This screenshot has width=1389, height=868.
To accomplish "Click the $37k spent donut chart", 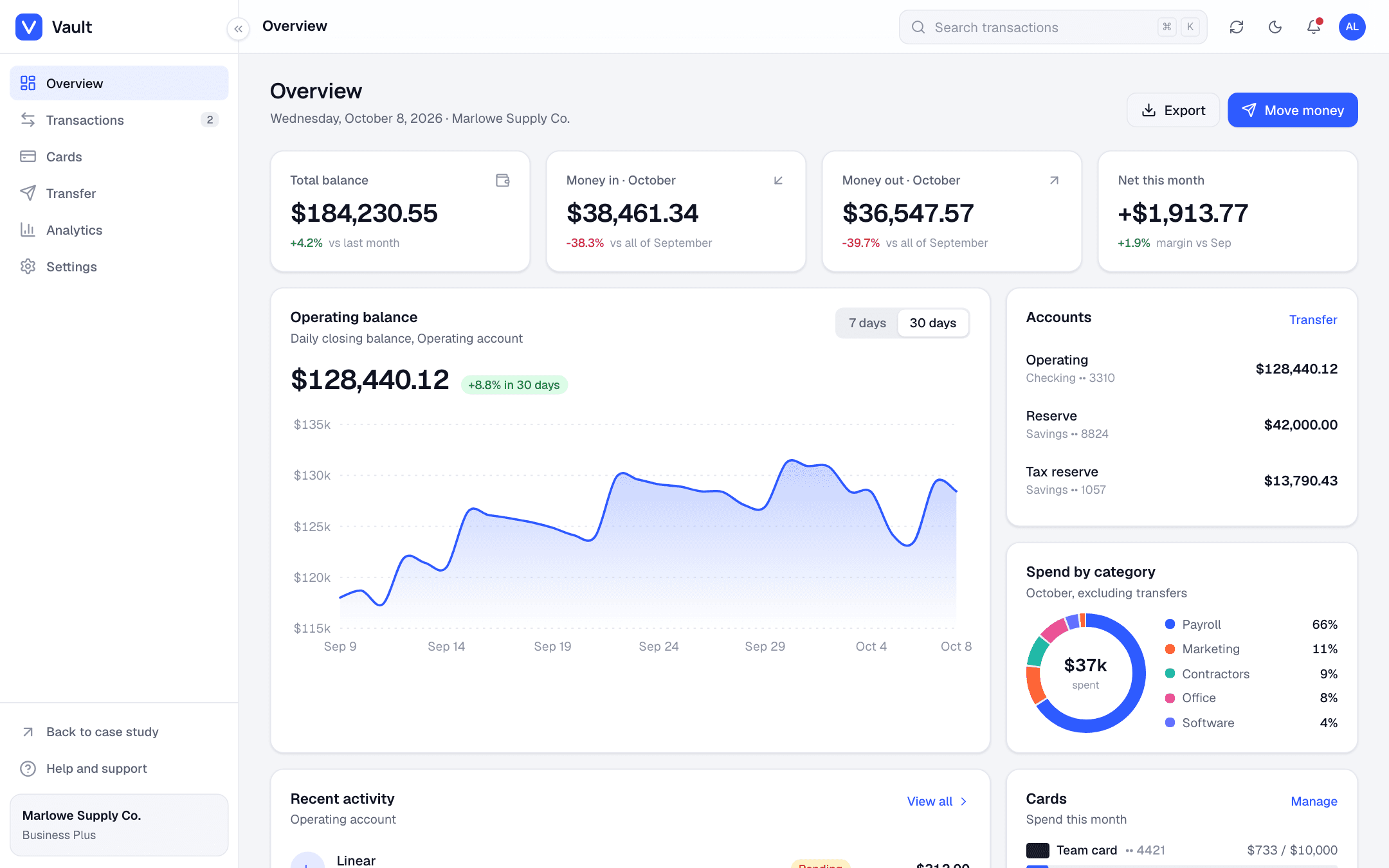I will [x=1085, y=673].
